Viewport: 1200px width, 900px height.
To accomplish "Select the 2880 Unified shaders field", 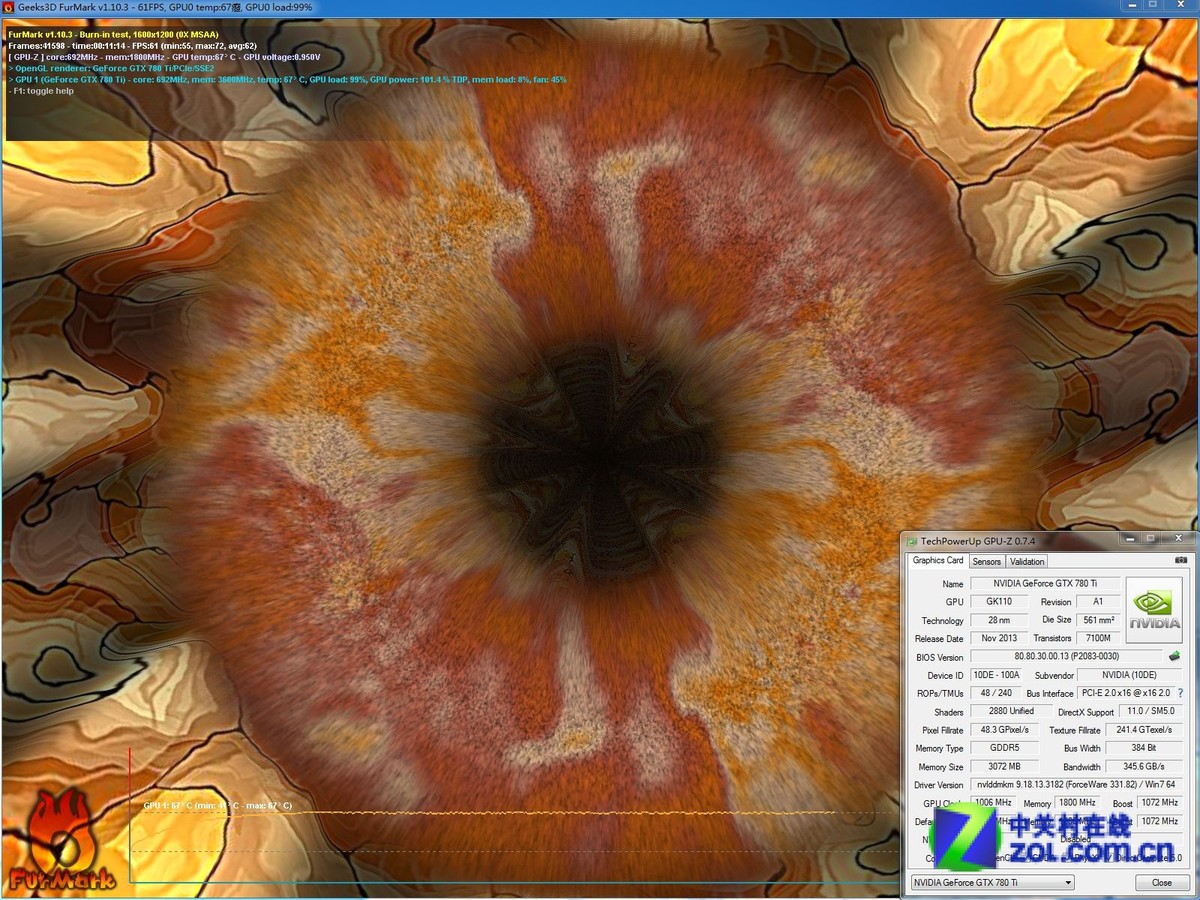I will click(1011, 712).
